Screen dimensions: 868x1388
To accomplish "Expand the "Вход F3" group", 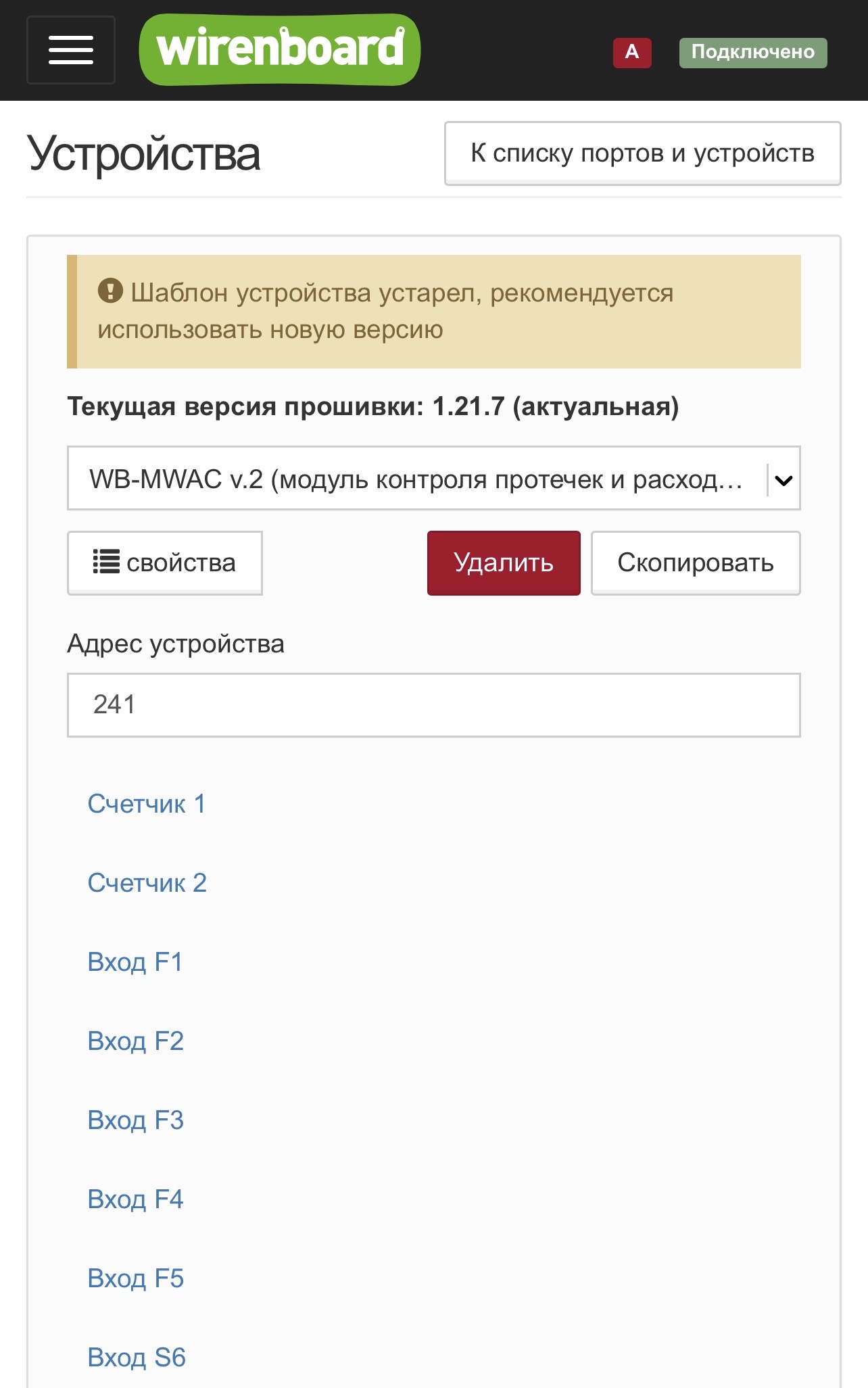I will pyautogui.click(x=136, y=1120).
